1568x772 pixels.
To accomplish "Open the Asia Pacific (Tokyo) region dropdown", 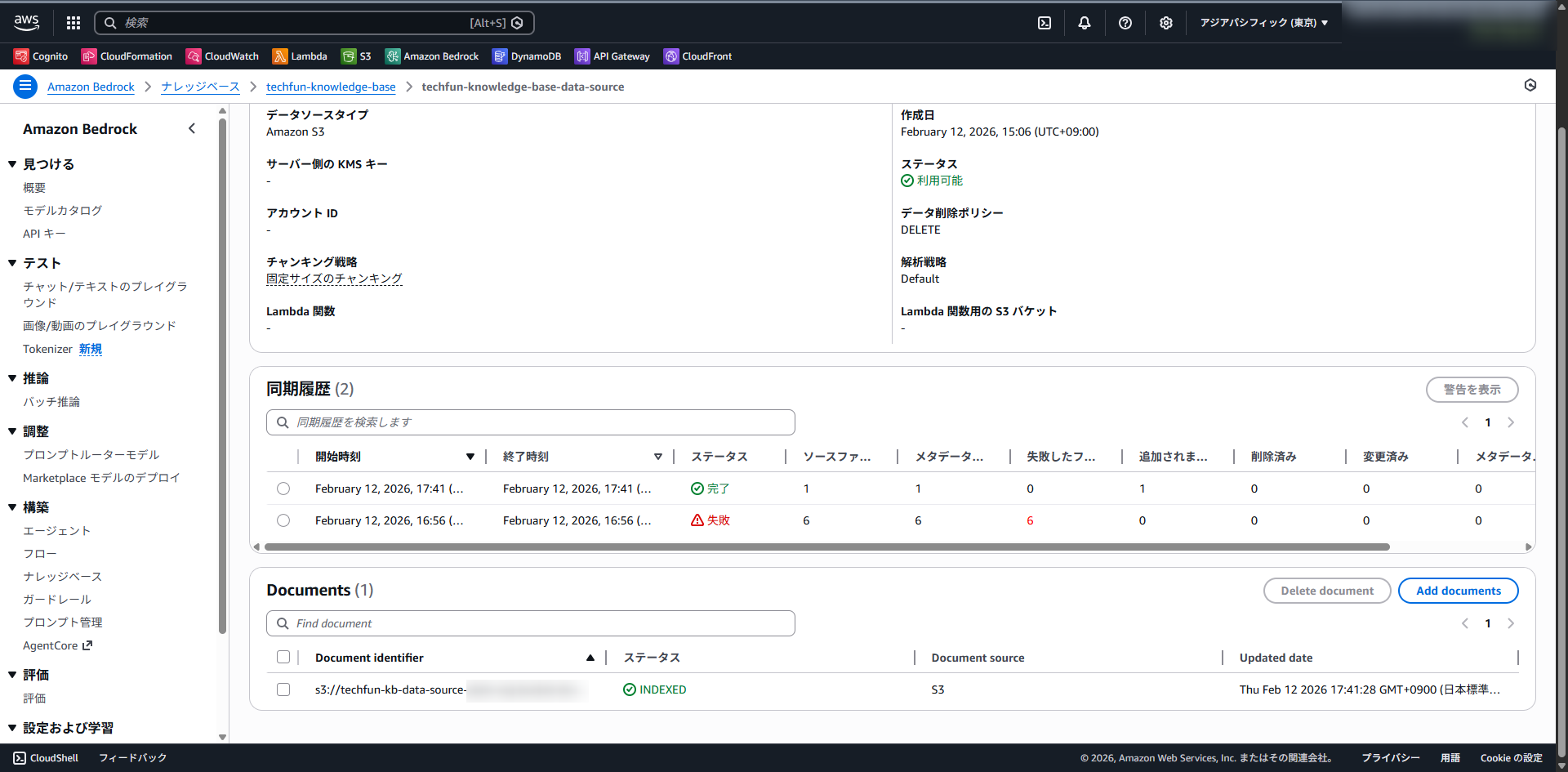I will tap(1263, 23).
